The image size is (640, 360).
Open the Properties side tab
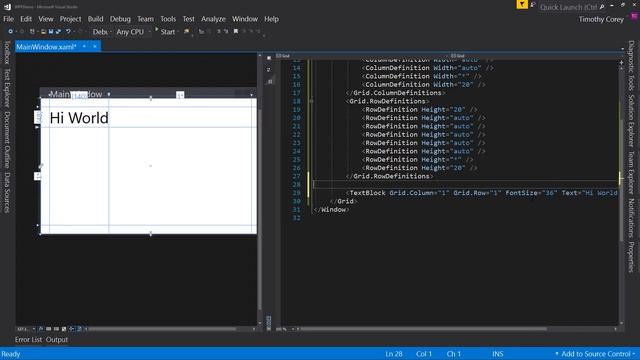(x=631, y=257)
